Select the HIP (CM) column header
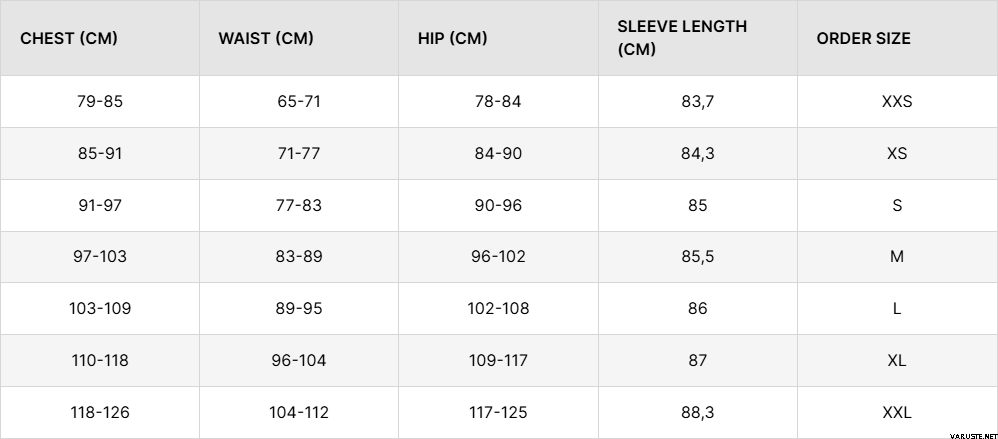The width and height of the screenshot is (998, 439). pos(453,39)
